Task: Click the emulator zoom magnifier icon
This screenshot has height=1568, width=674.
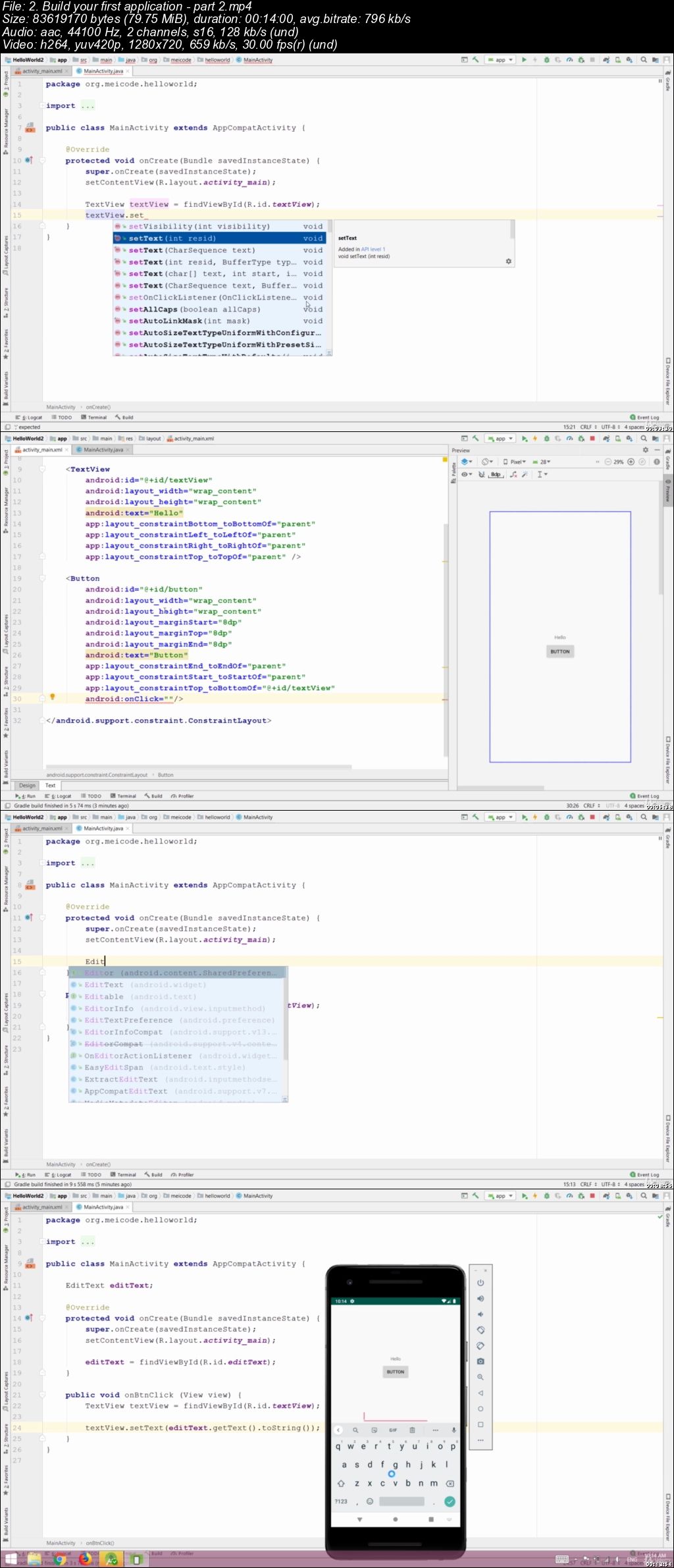Action: click(480, 1377)
